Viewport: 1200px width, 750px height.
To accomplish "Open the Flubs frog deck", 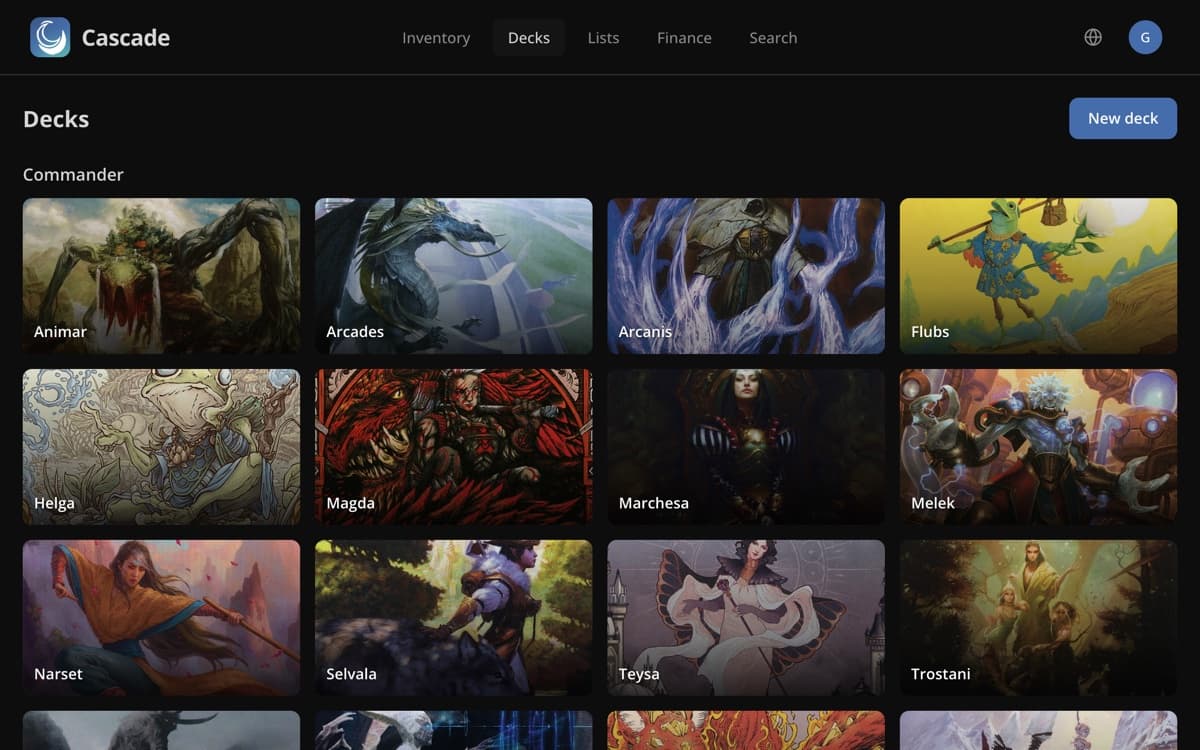I will tap(1038, 276).
